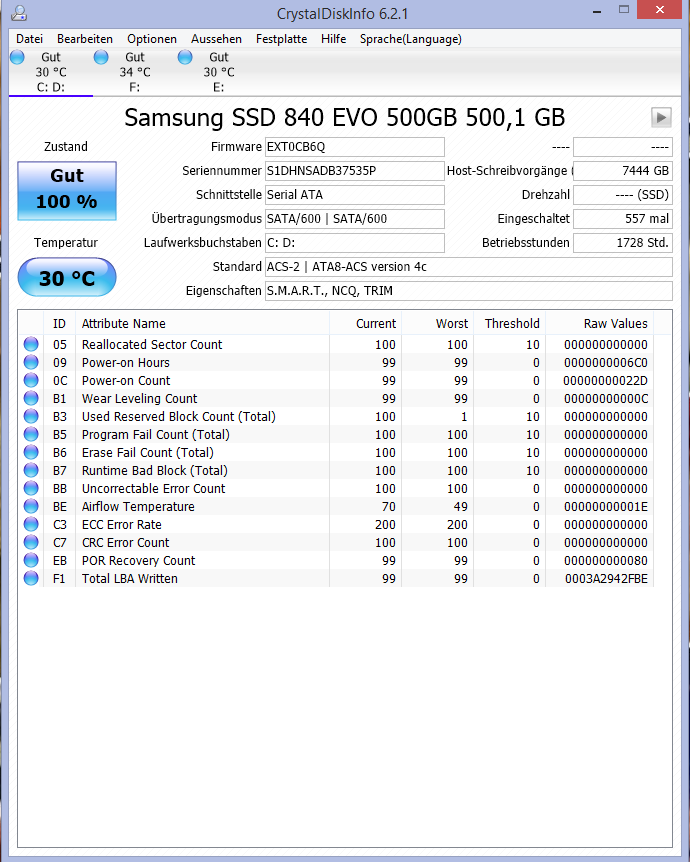
Task: Click raw value 0003A2942FBE
Action: pos(606,579)
